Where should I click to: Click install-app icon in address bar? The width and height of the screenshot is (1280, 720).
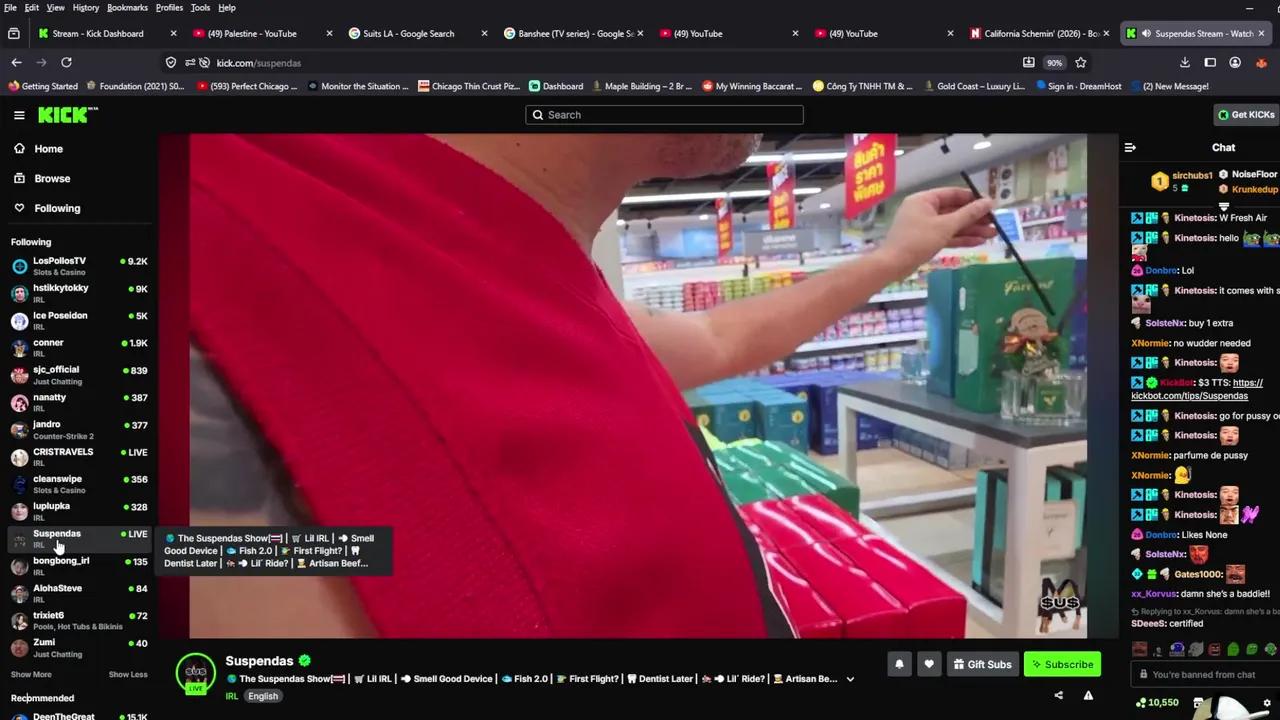coord(1028,62)
